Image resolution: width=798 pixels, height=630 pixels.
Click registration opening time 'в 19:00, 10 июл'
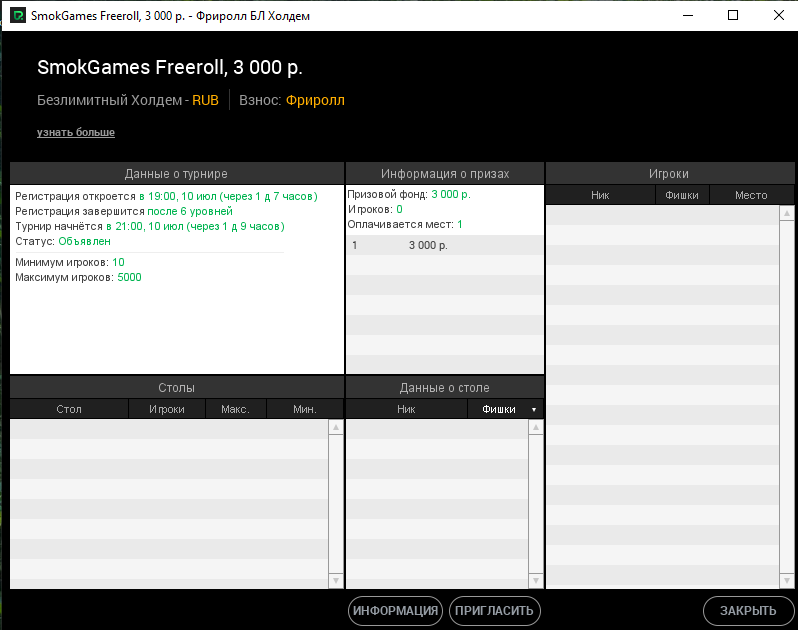point(178,196)
